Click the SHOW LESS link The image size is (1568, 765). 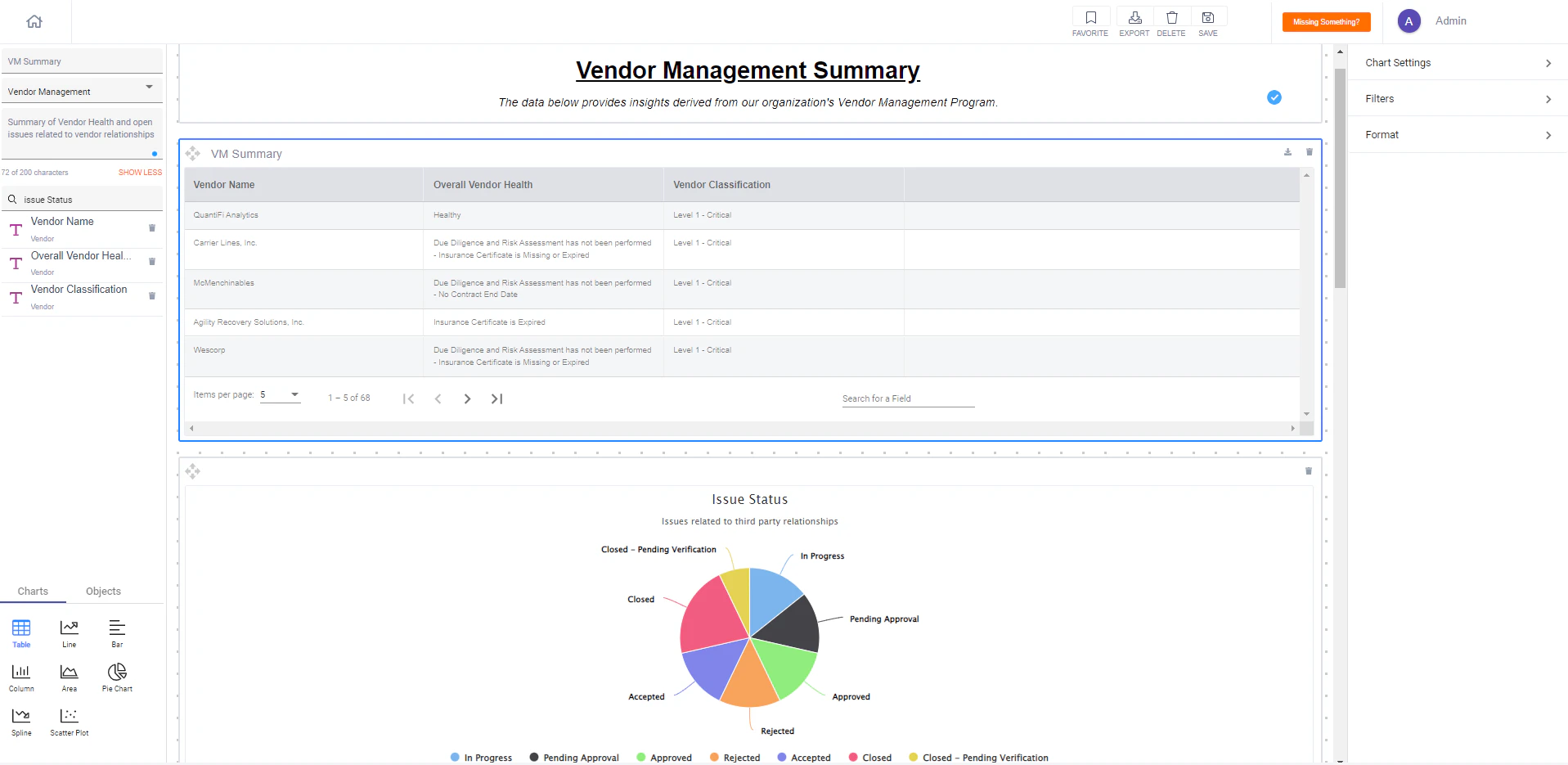[x=140, y=172]
